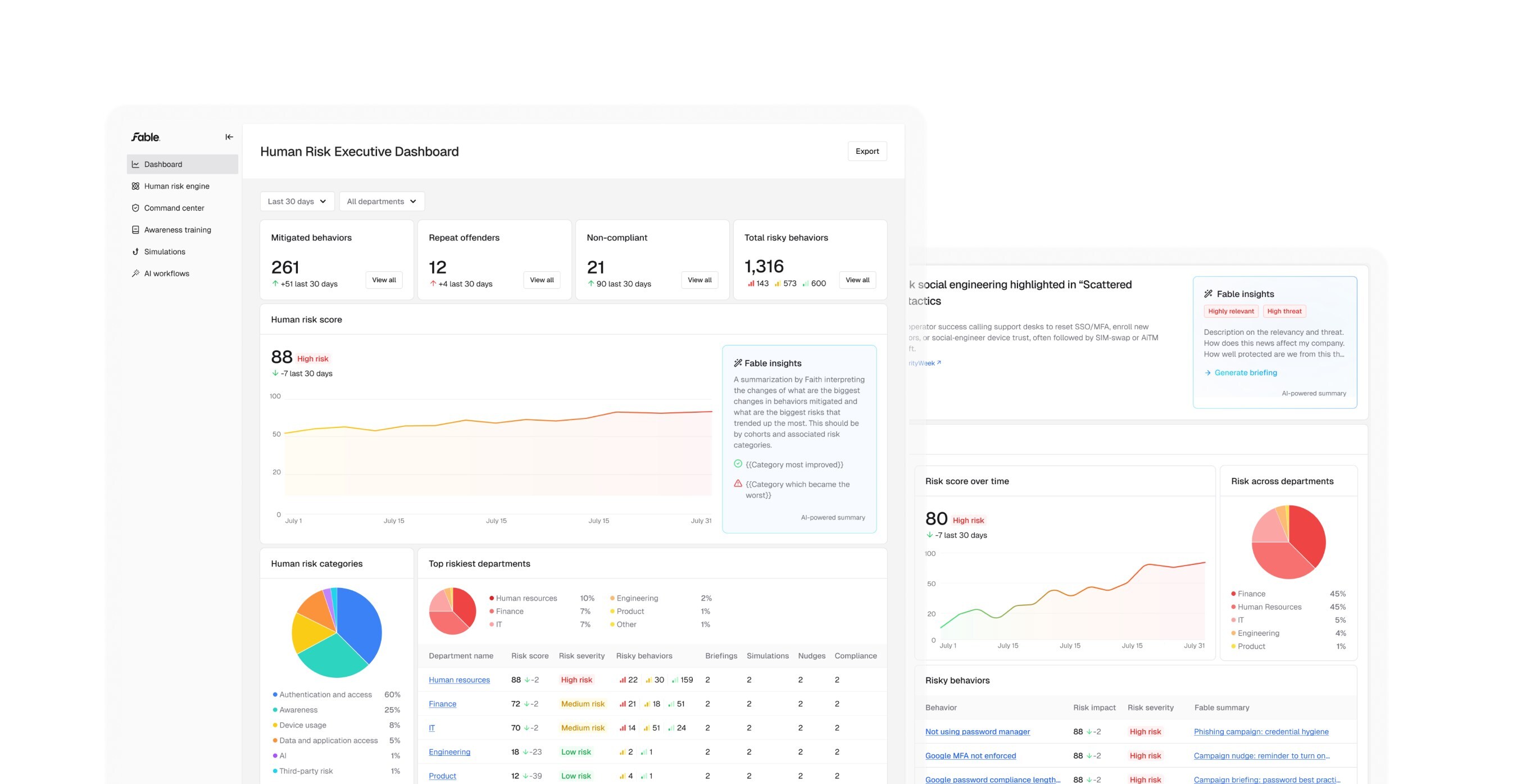Open the Human resources department link
Viewport: 1517px width, 784px height.
tap(458, 680)
